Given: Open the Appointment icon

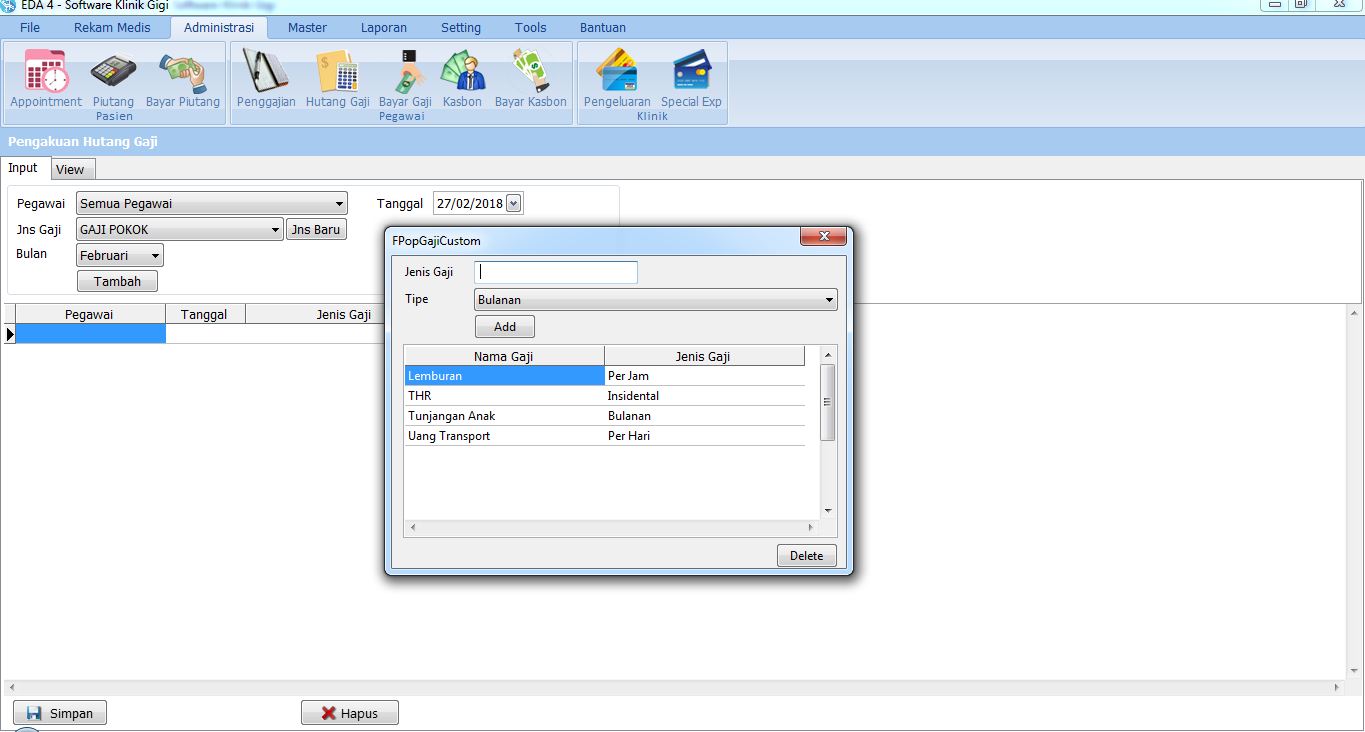Looking at the screenshot, I should point(46,78).
